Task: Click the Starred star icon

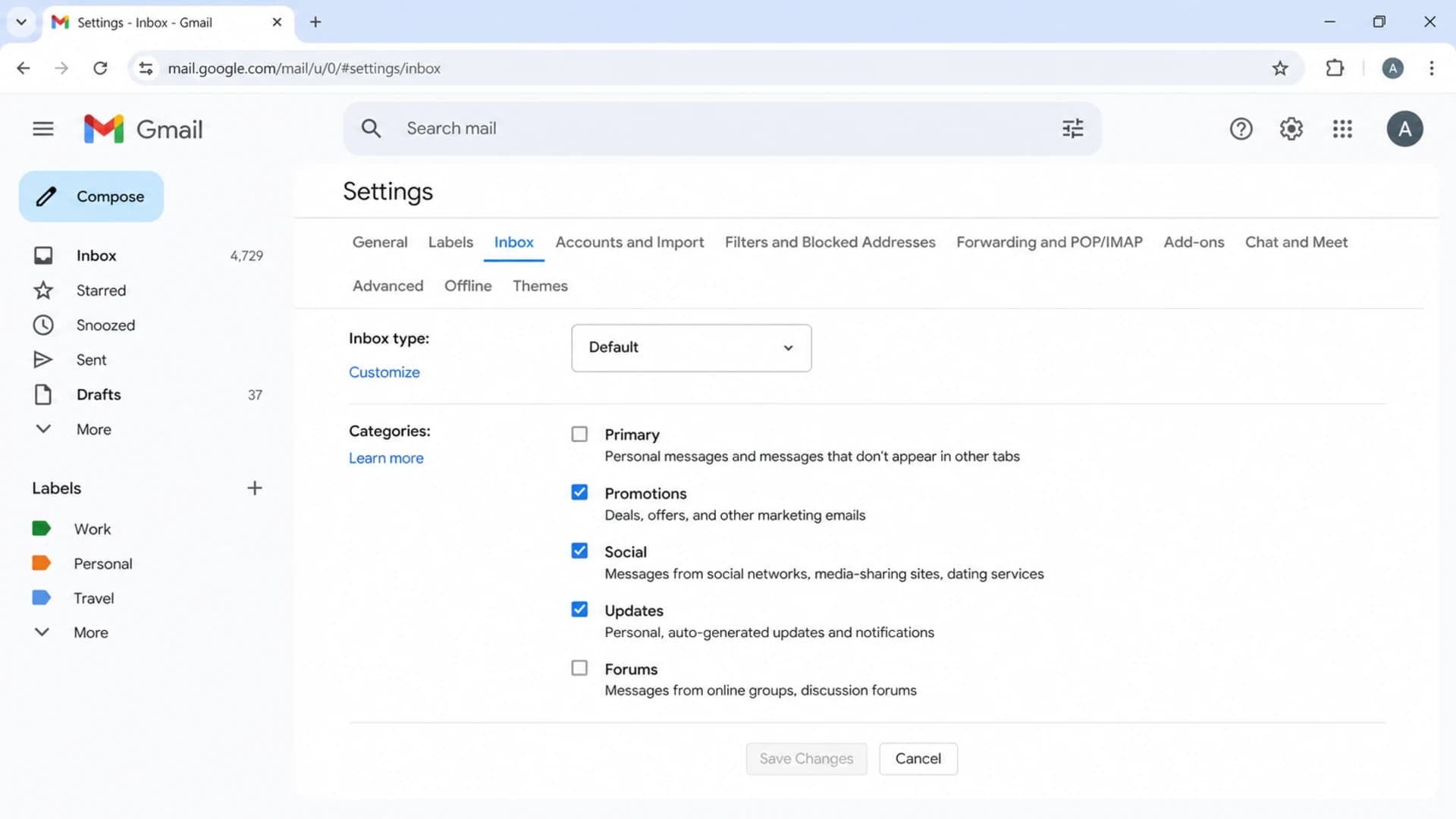Action: 43,290
